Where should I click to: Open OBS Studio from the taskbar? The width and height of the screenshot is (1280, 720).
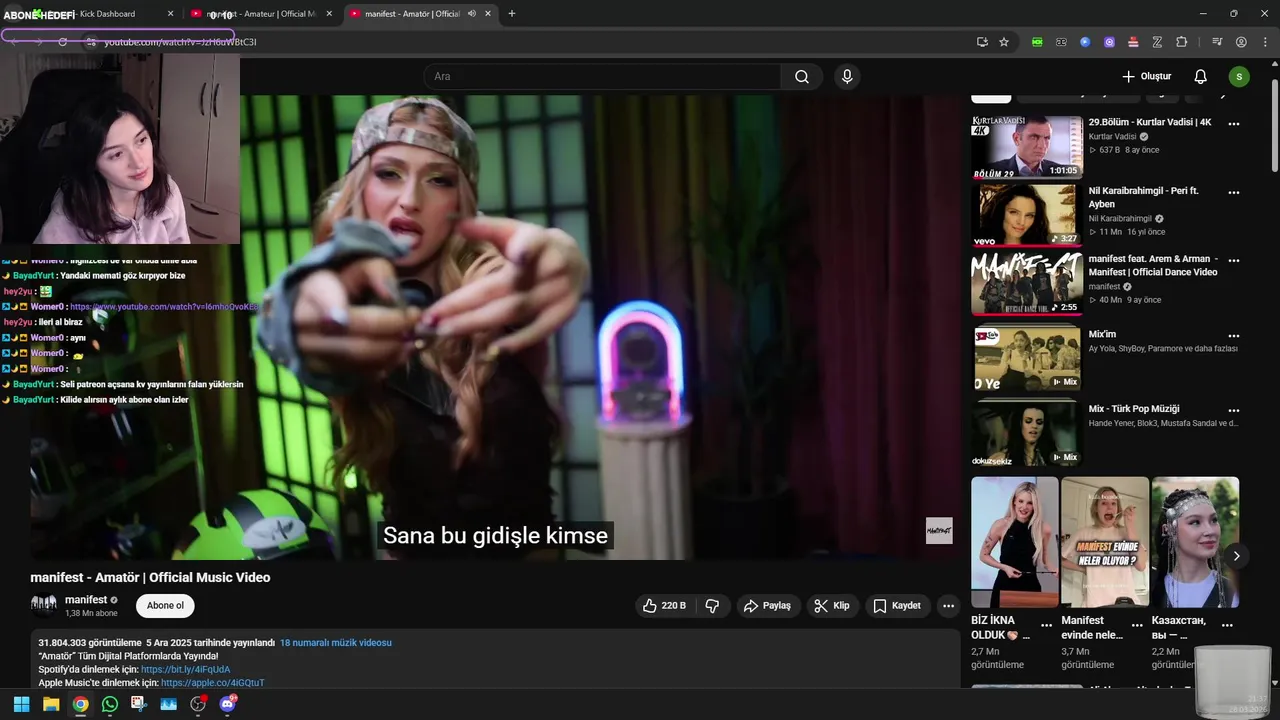198,704
